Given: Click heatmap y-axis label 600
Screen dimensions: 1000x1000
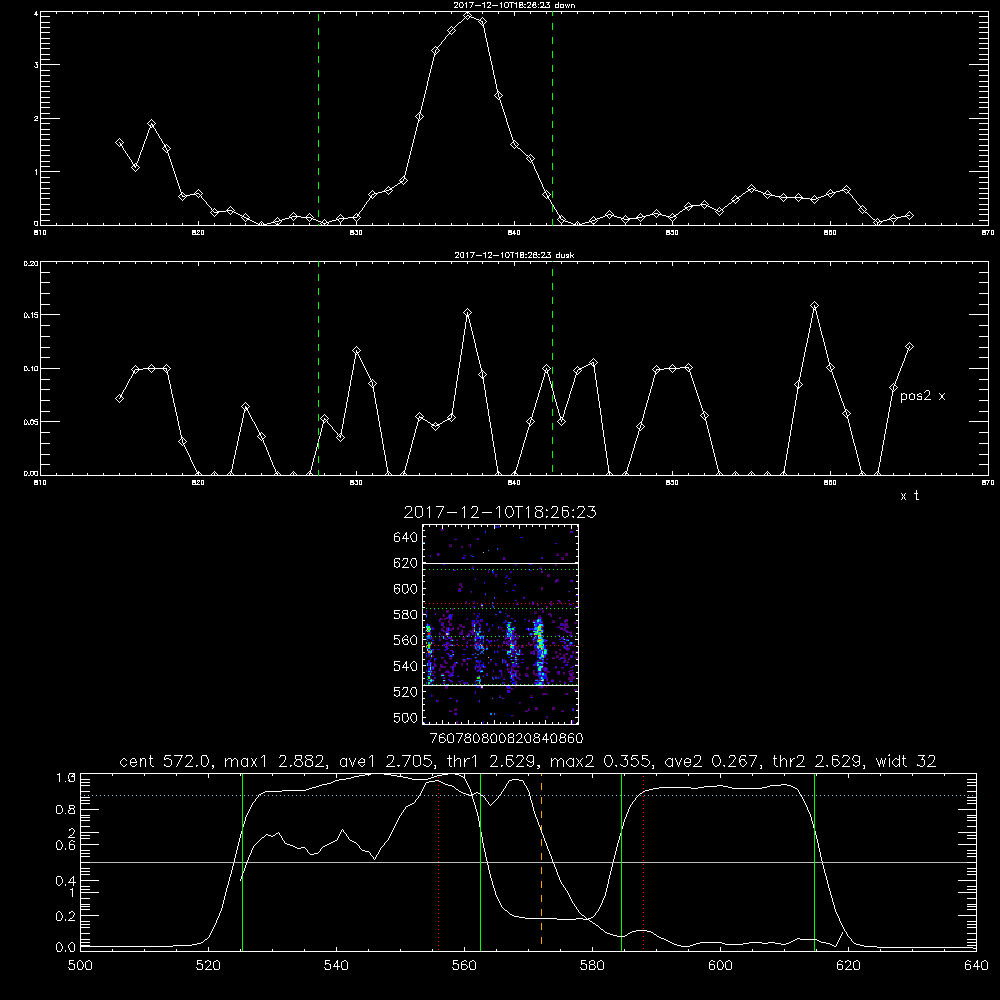Looking at the screenshot, I should 406,589.
